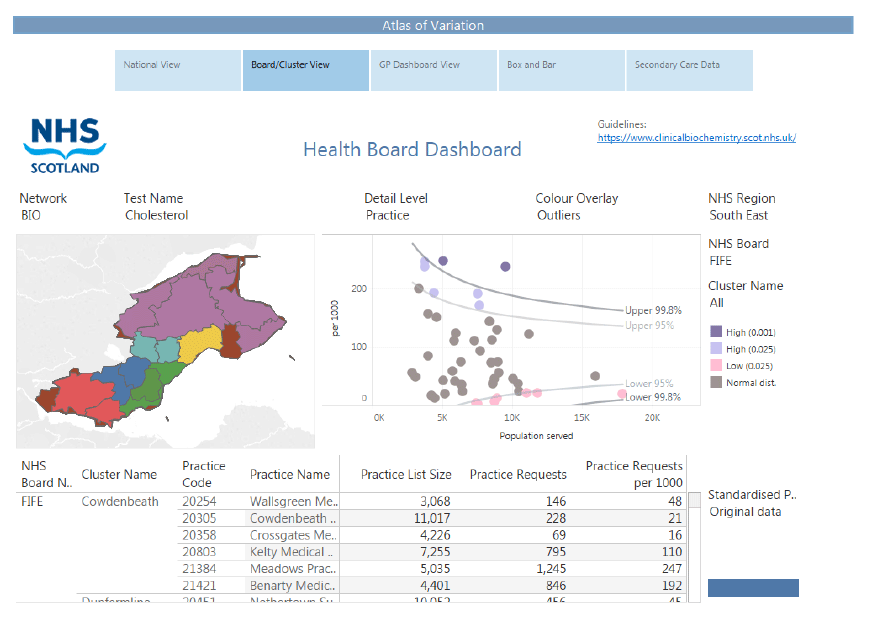Click the blue bar below Original data
The height and width of the screenshot is (622, 869).
(753, 588)
